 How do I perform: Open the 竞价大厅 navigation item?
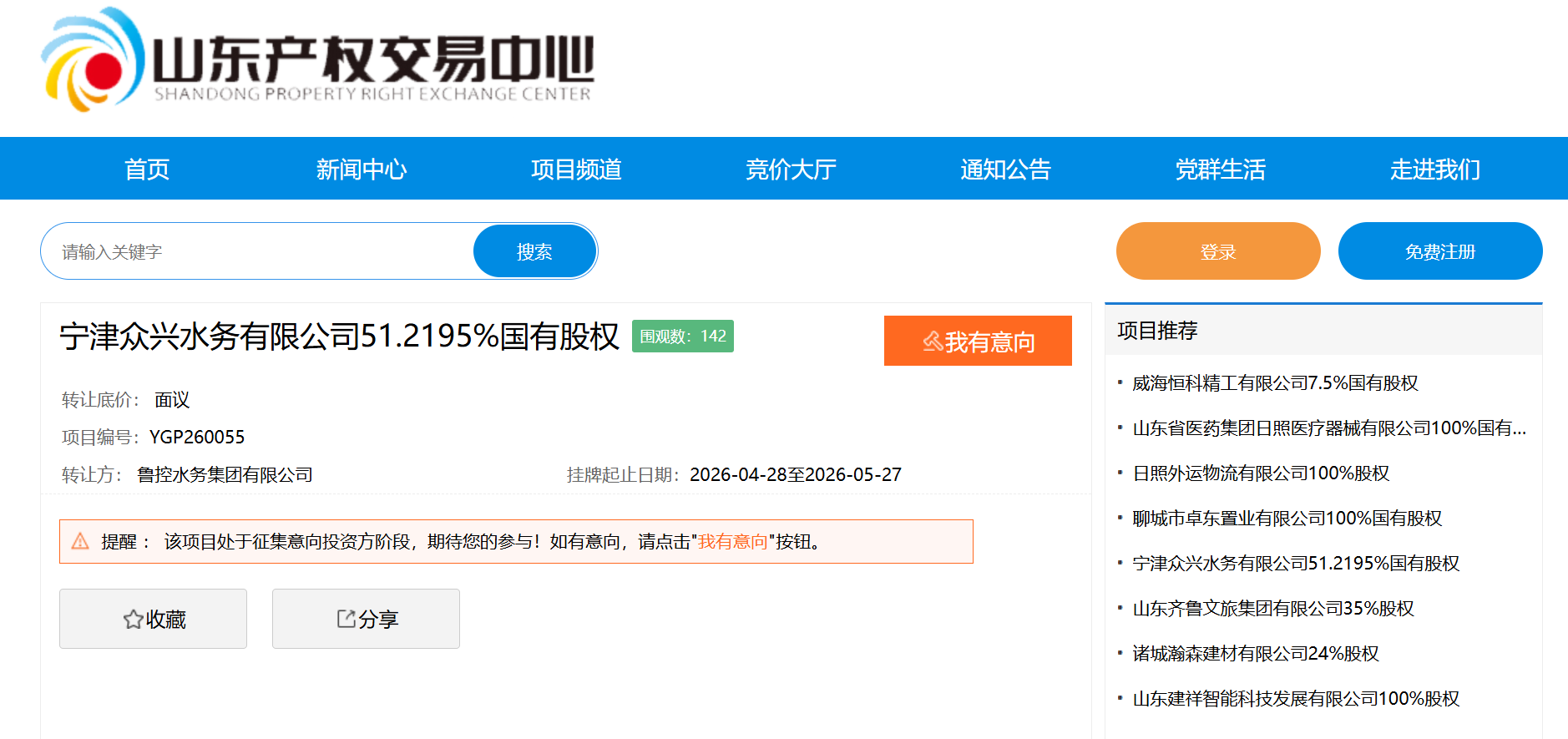click(x=791, y=170)
